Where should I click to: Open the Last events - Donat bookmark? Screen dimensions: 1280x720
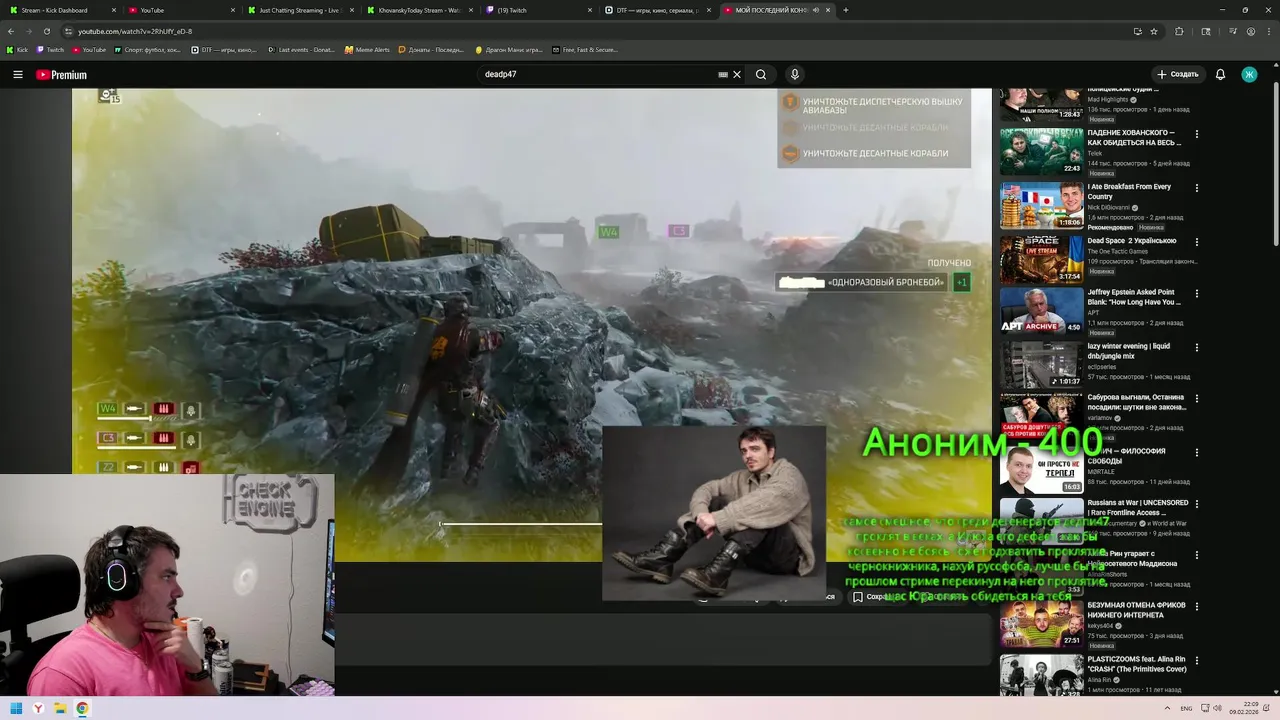click(x=301, y=49)
